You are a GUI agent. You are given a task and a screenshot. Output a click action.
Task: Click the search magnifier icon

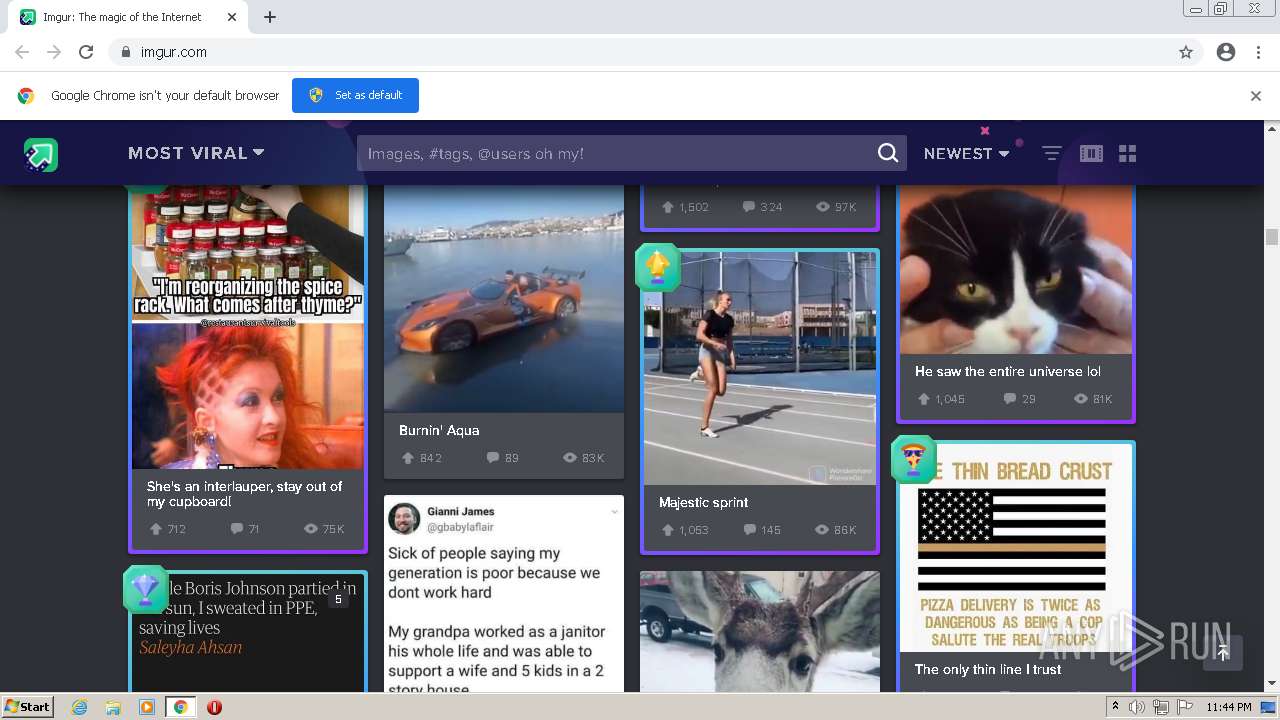(x=888, y=153)
